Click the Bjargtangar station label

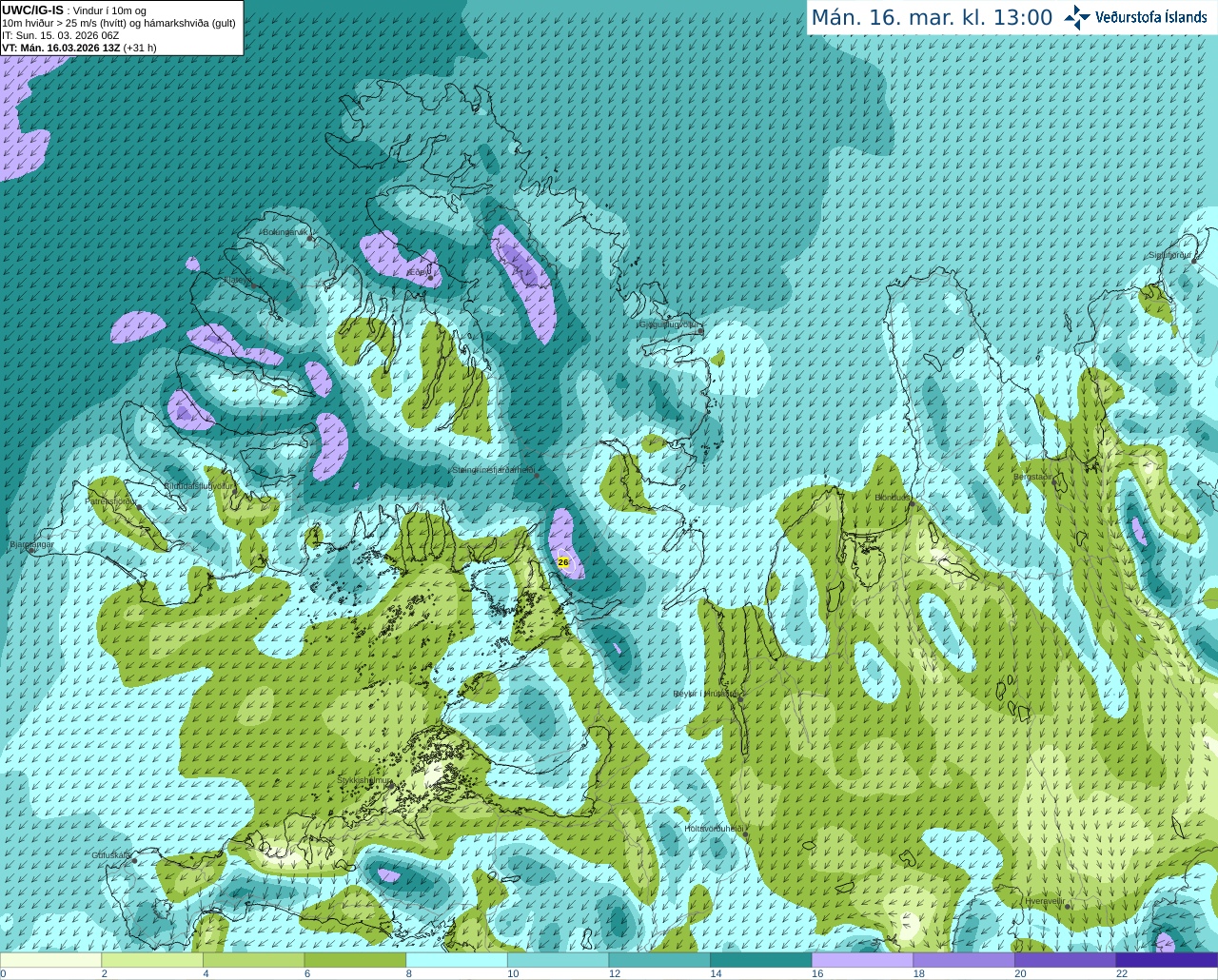31,544
